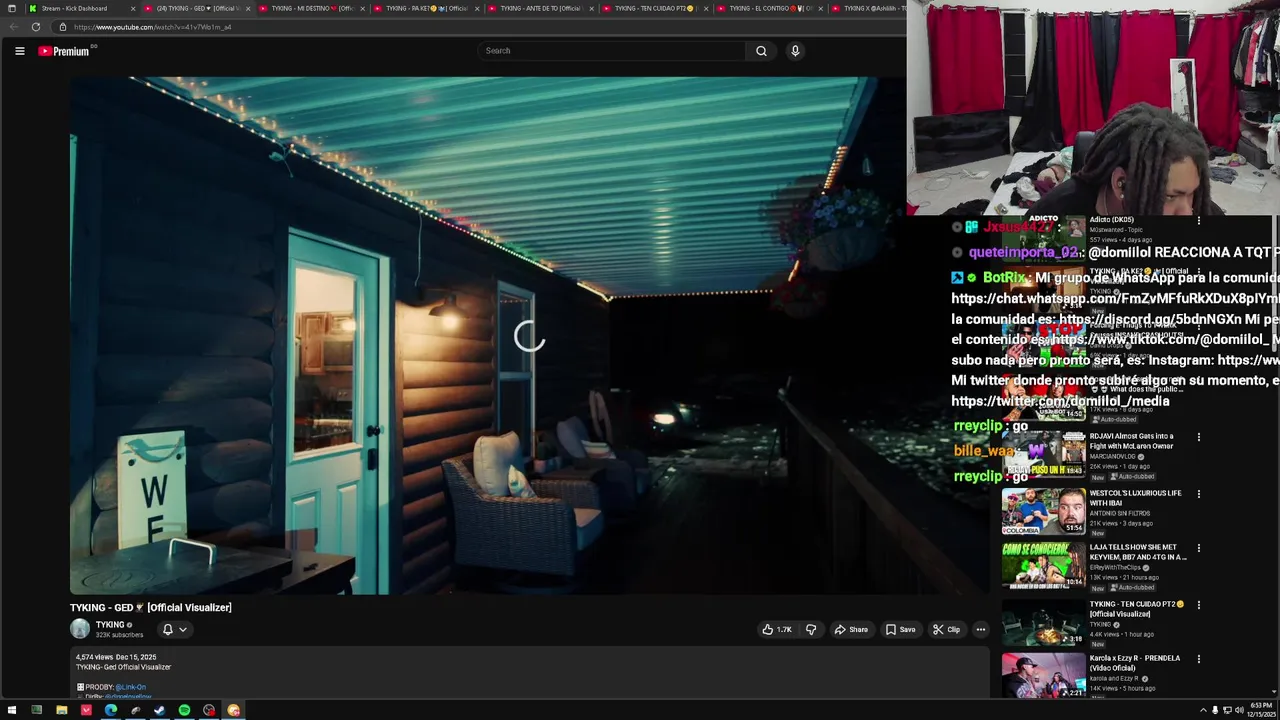
Task: Open File Explorer from the taskbar
Action: pos(61,710)
